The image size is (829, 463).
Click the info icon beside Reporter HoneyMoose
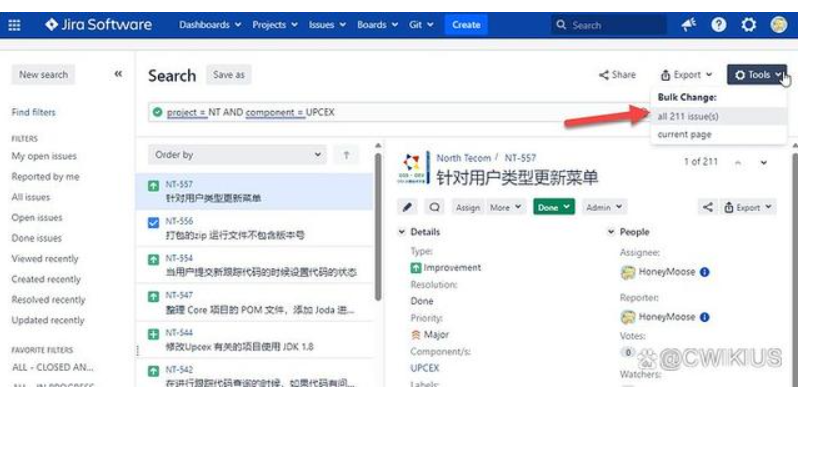point(704,317)
